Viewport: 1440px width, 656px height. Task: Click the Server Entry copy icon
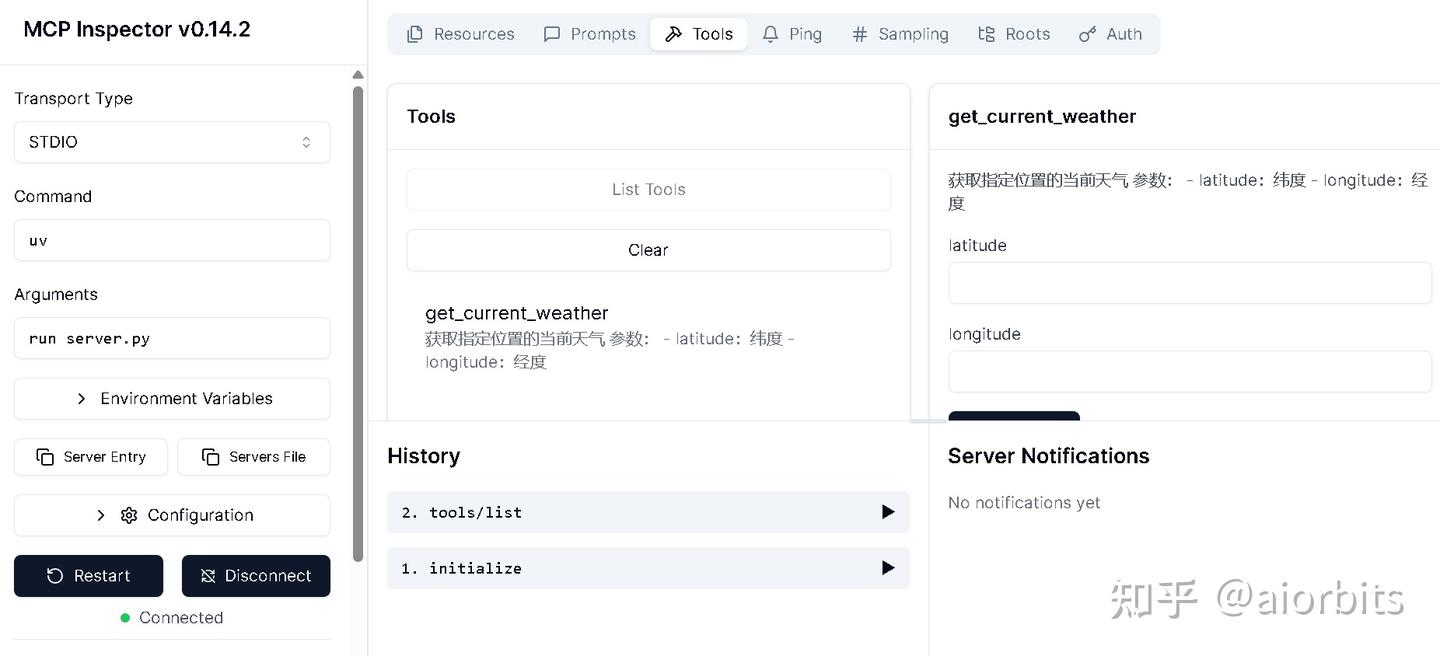45,457
